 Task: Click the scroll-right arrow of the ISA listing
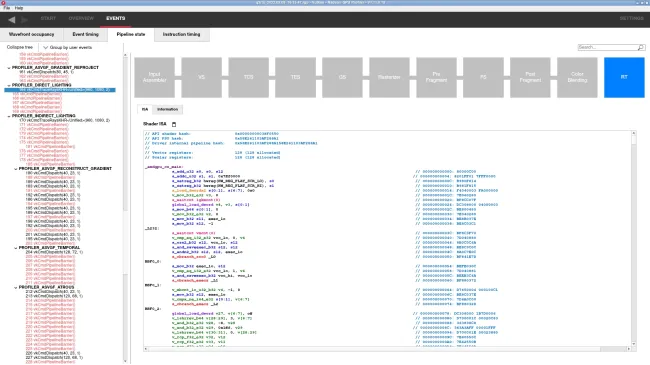click(628, 349)
